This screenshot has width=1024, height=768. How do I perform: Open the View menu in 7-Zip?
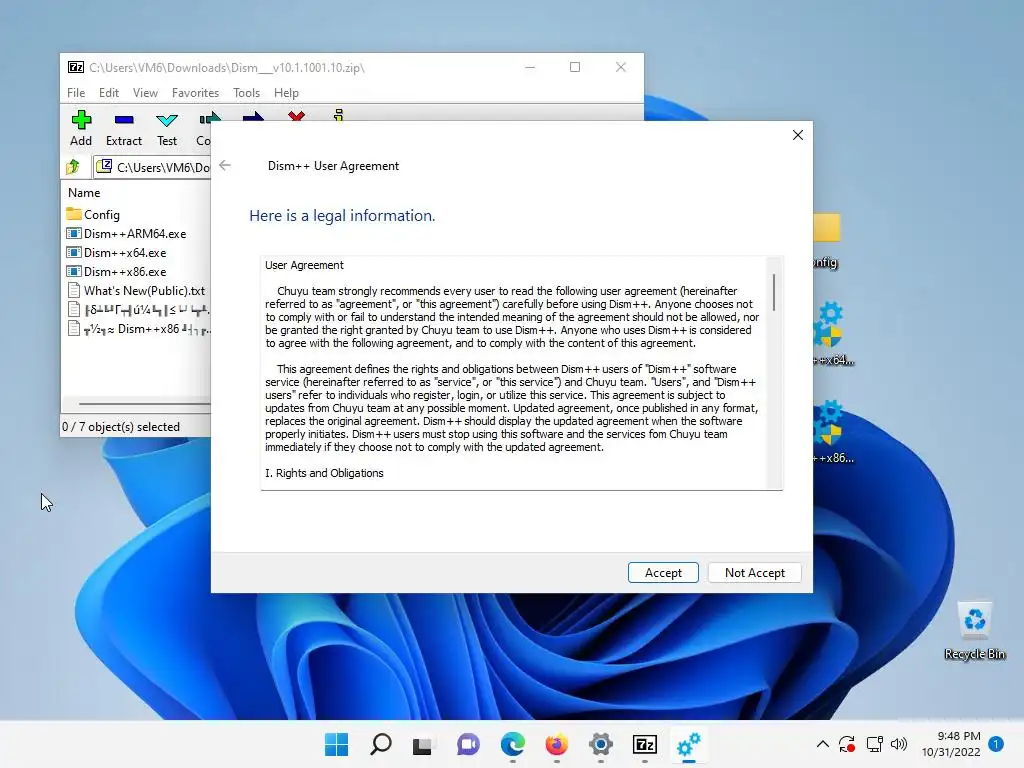coord(145,93)
